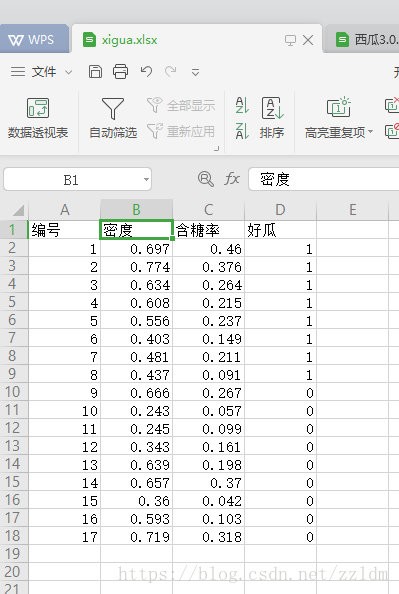This screenshot has width=399, height=594.
Task: Select cell with value 0.774
Action: click(x=136, y=267)
